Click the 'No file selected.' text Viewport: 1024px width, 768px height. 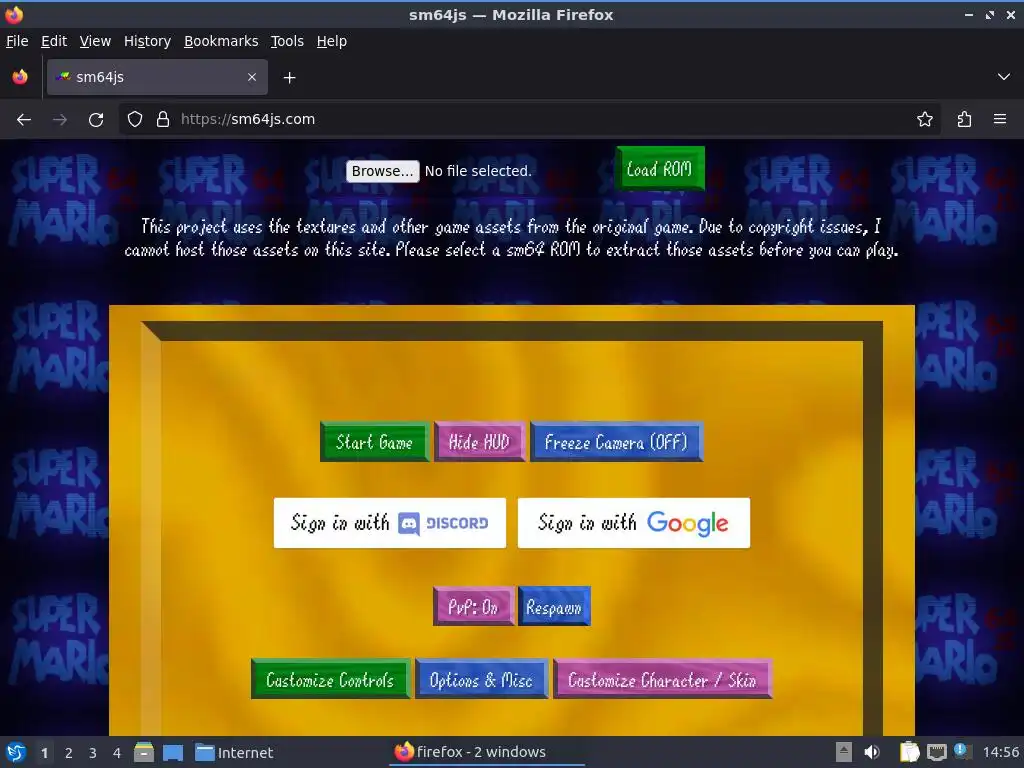pos(478,171)
